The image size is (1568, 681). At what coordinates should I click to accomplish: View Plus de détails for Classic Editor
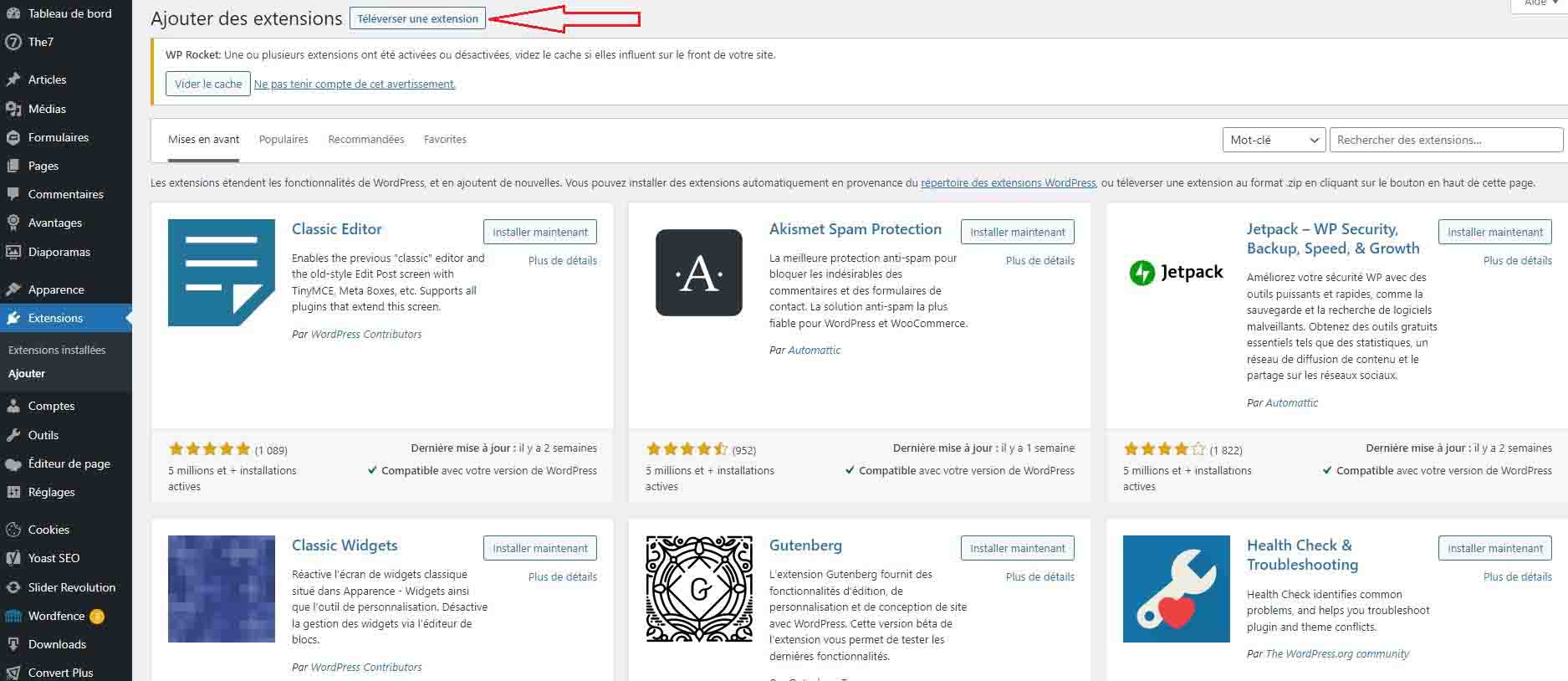tap(563, 260)
